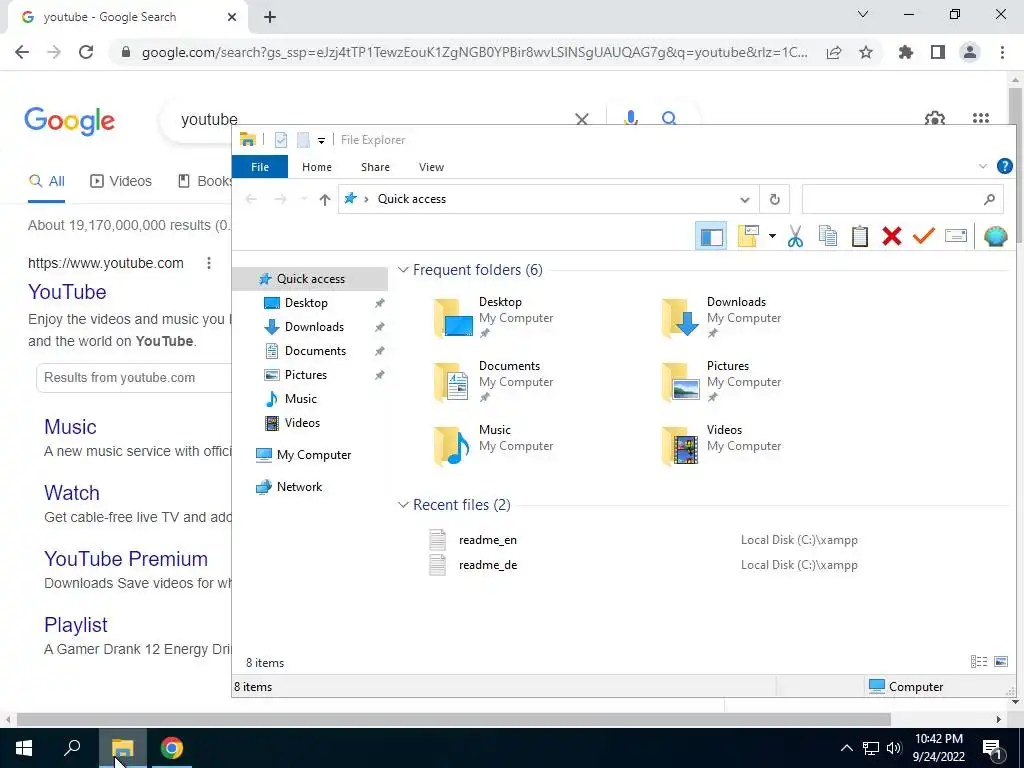The width and height of the screenshot is (1024, 768).
Task: Select the Pictures folder icon in Frequent folders
Action: pyautogui.click(x=680, y=381)
